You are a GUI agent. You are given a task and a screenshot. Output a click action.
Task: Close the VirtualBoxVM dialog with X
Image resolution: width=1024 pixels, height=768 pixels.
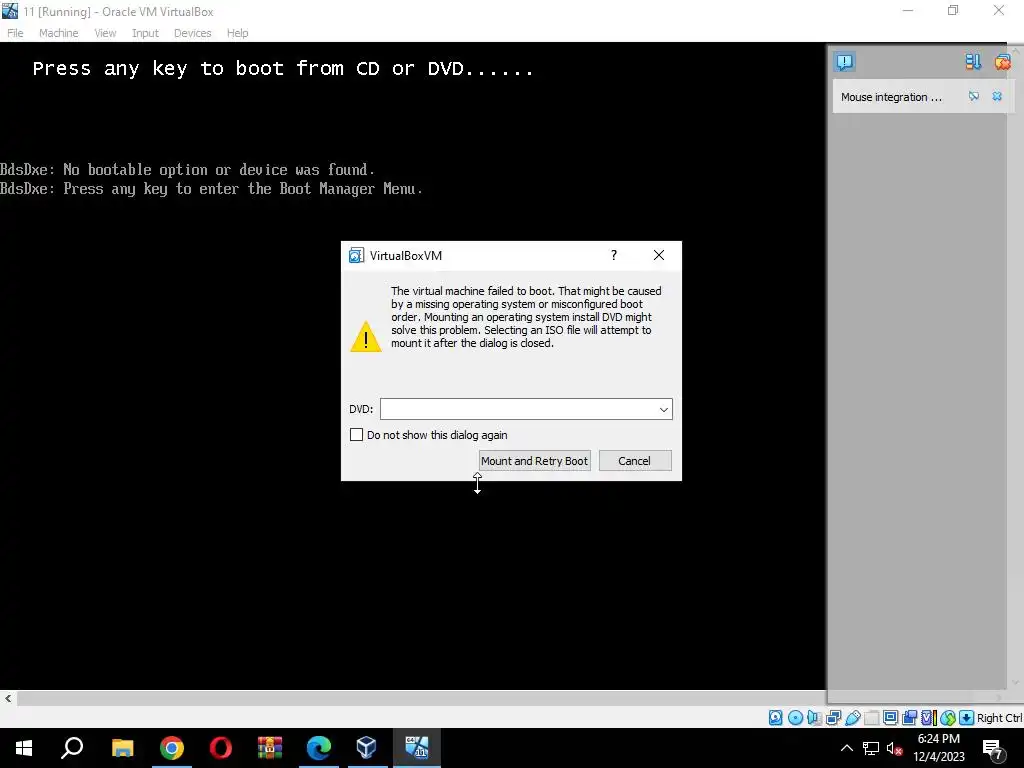coord(659,255)
